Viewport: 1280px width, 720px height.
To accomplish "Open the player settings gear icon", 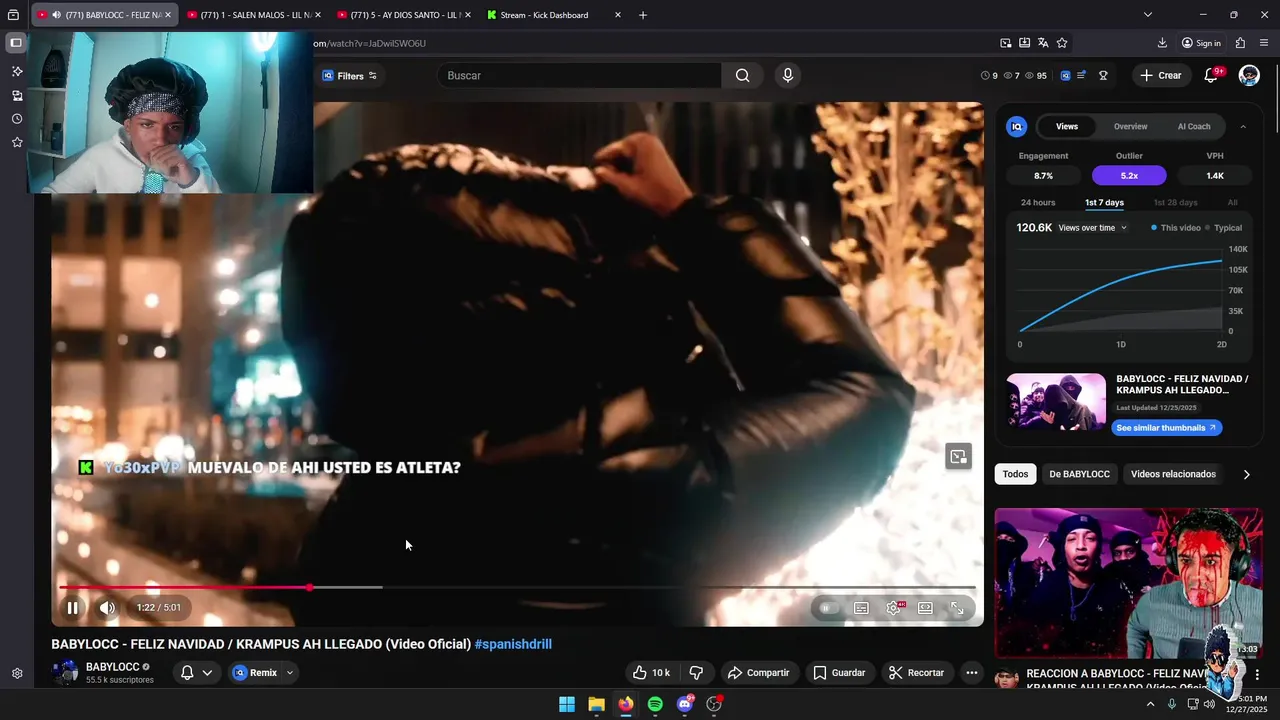I will pos(893,608).
